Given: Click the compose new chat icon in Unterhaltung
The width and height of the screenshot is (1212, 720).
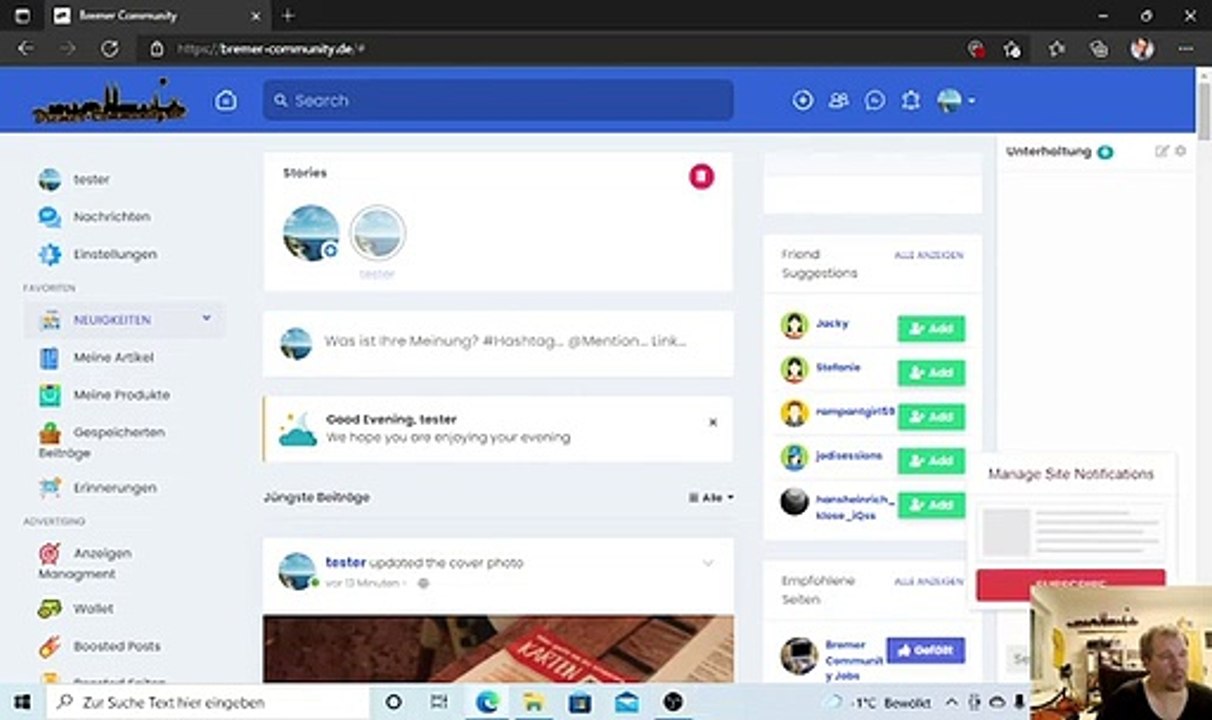Looking at the screenshot, I should tap(1161, 151).
